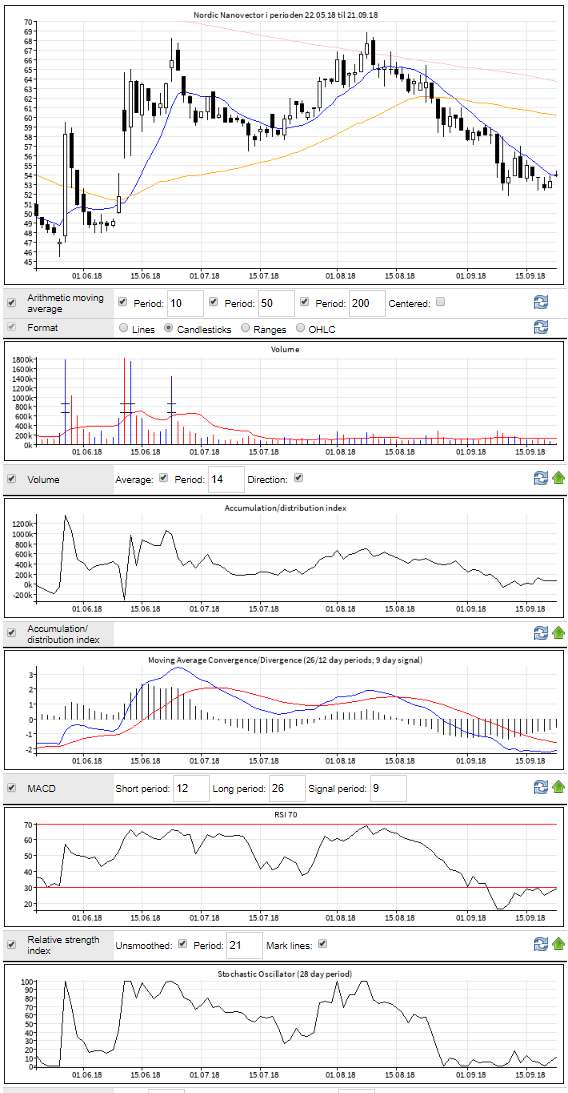Click the 'Short period:' label
The image size is (568, 1093).
(142, 789)
